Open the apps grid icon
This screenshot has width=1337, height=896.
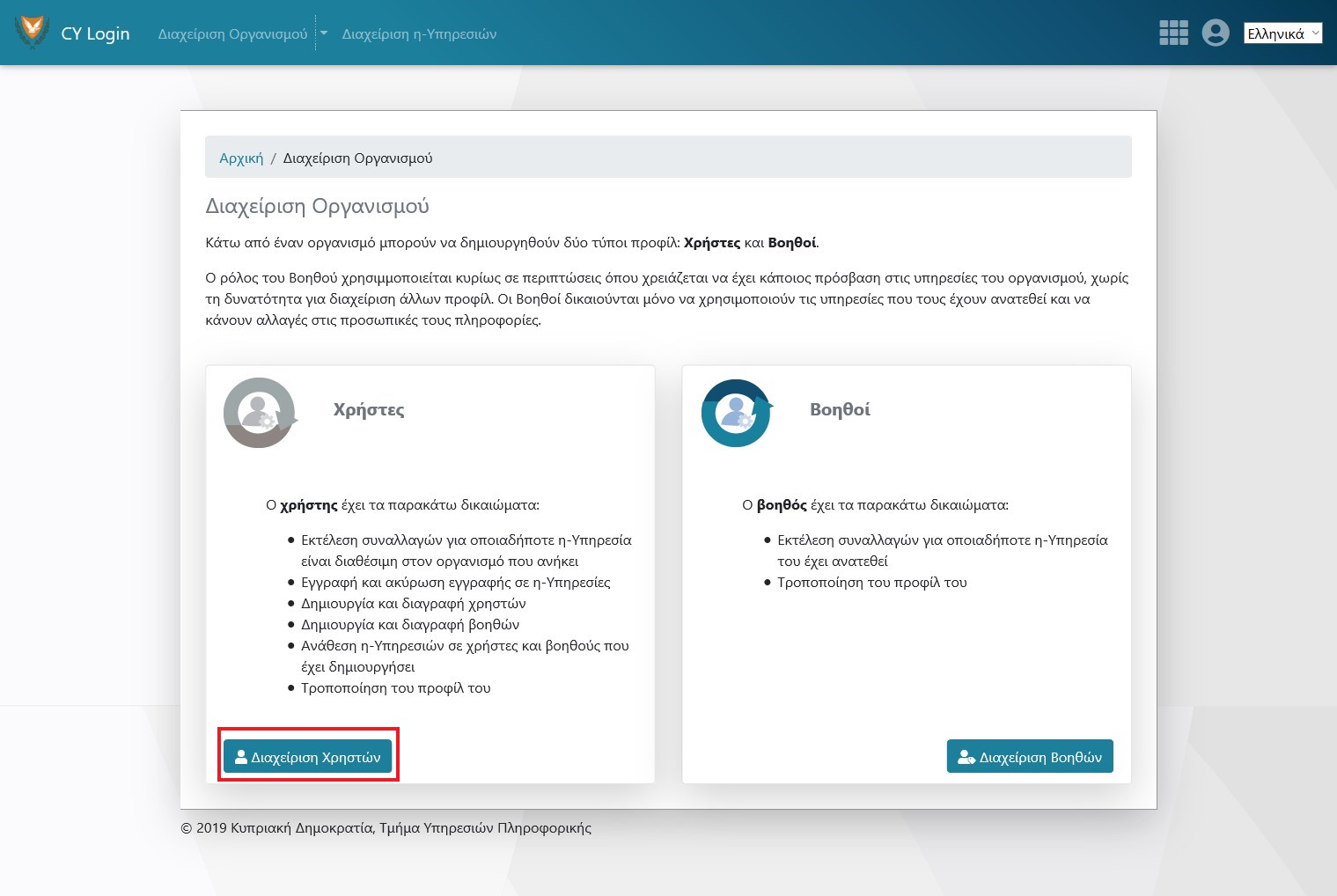pos(1173,33)
